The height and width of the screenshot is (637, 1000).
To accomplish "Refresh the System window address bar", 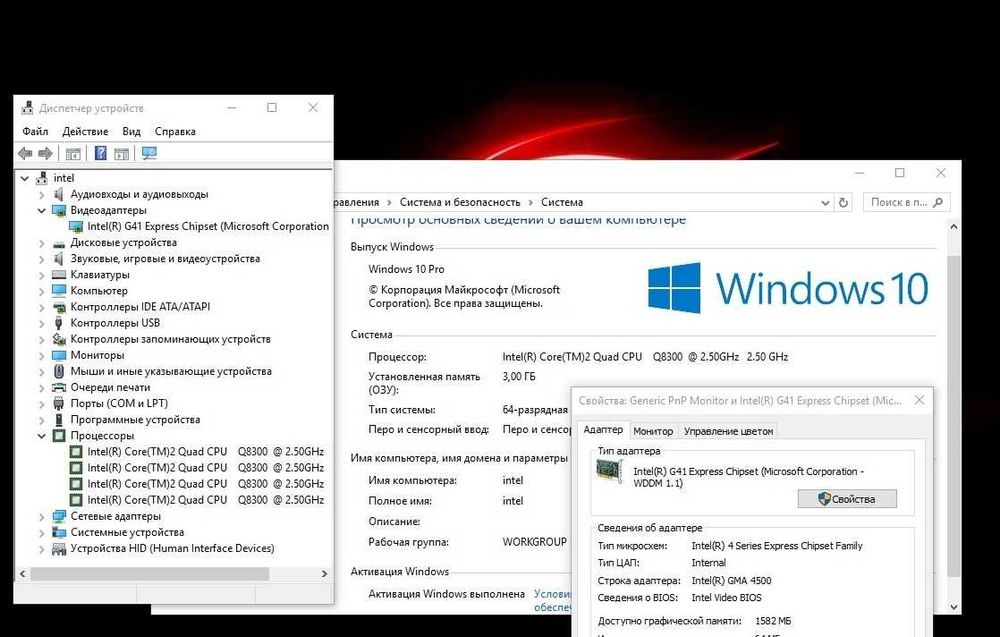I will (x=843, y=203).
